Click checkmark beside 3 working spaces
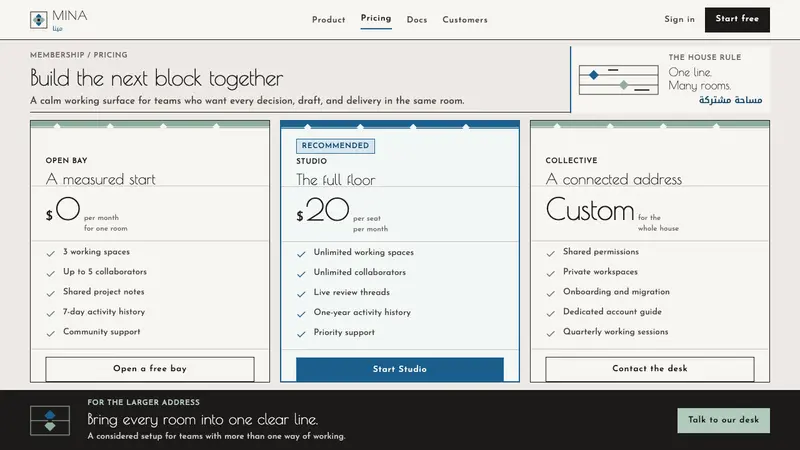 coord(51,253)
